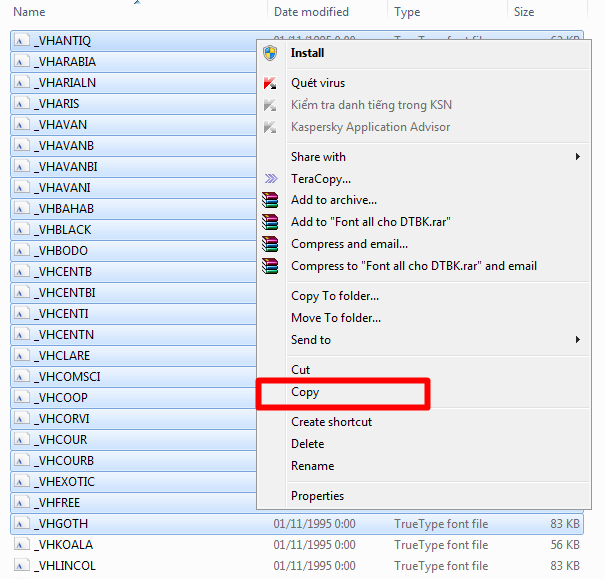Choose Cut from the context menu

300,370
